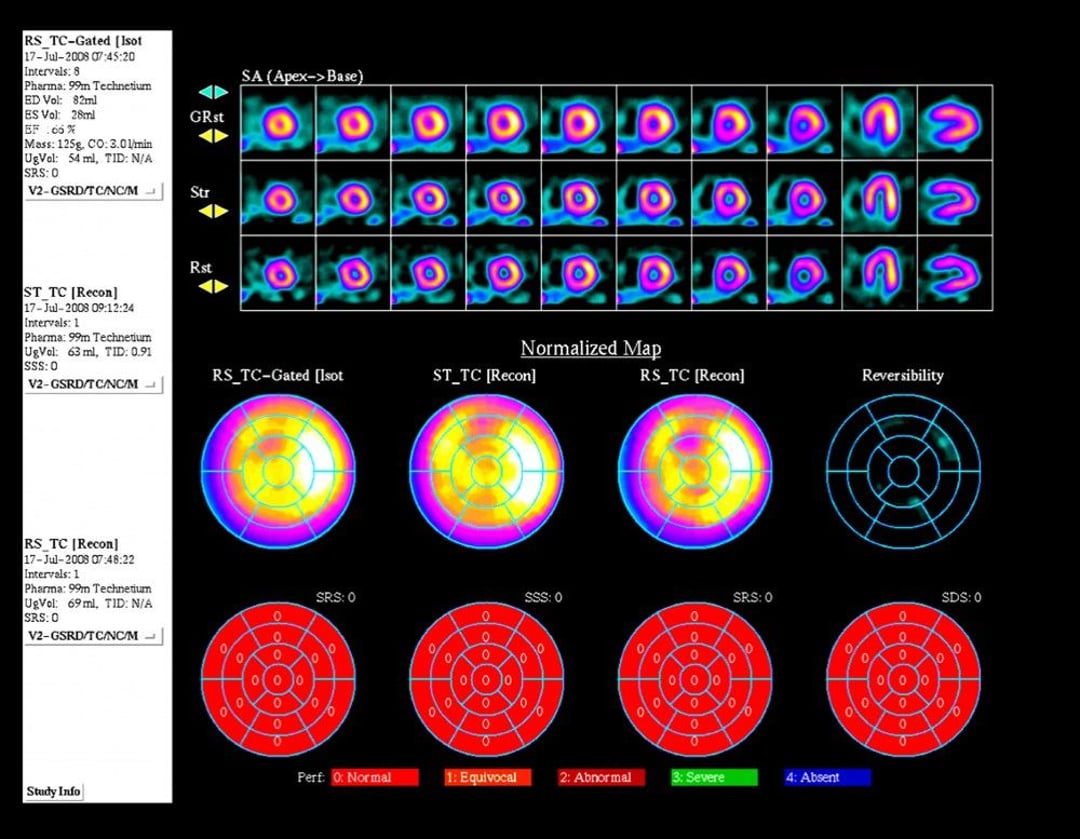Click the yellow right arrow beside GRst
Image resolution: width=1080 pixels, height=839 pixels.
pyautogui.click(x=220, y=138)
